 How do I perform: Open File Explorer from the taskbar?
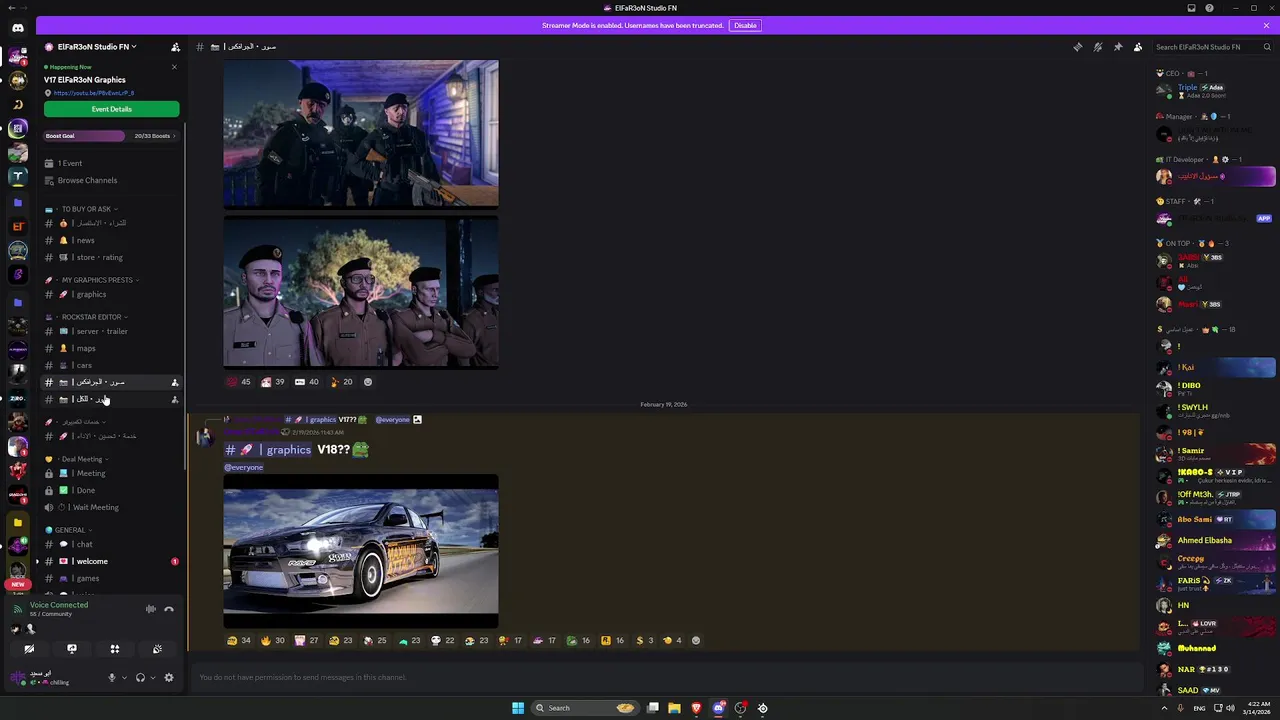click(x=674, y=708)
